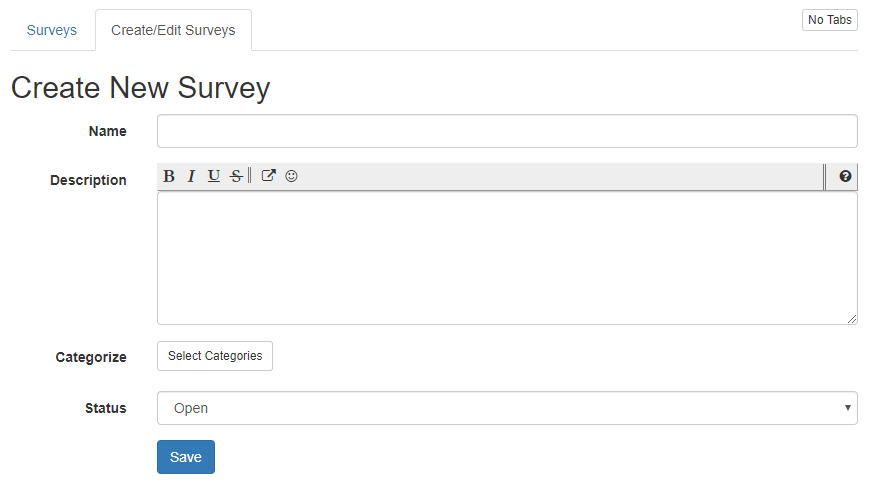Focus the survey Name input field
The image size is (890, 487).
(x=507, y=131)
